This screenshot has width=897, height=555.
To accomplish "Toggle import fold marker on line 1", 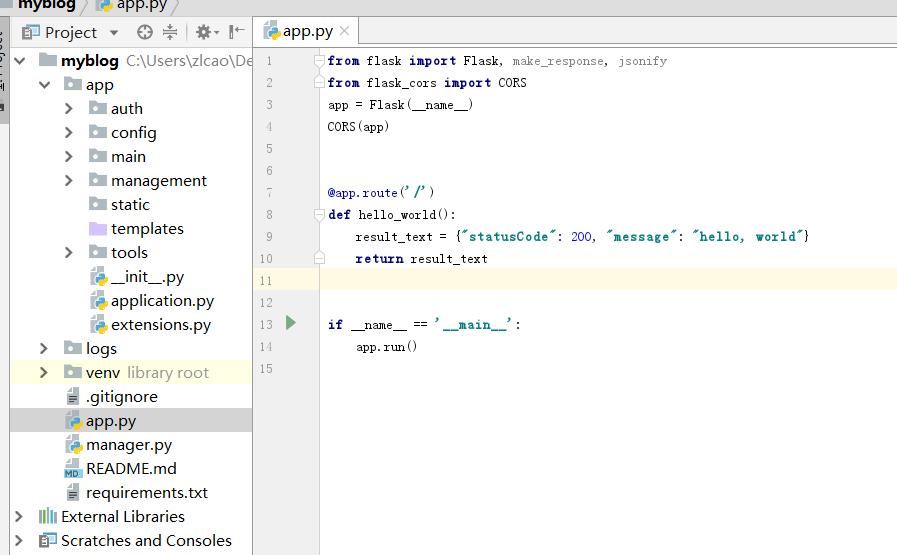I will click(320, 61).
